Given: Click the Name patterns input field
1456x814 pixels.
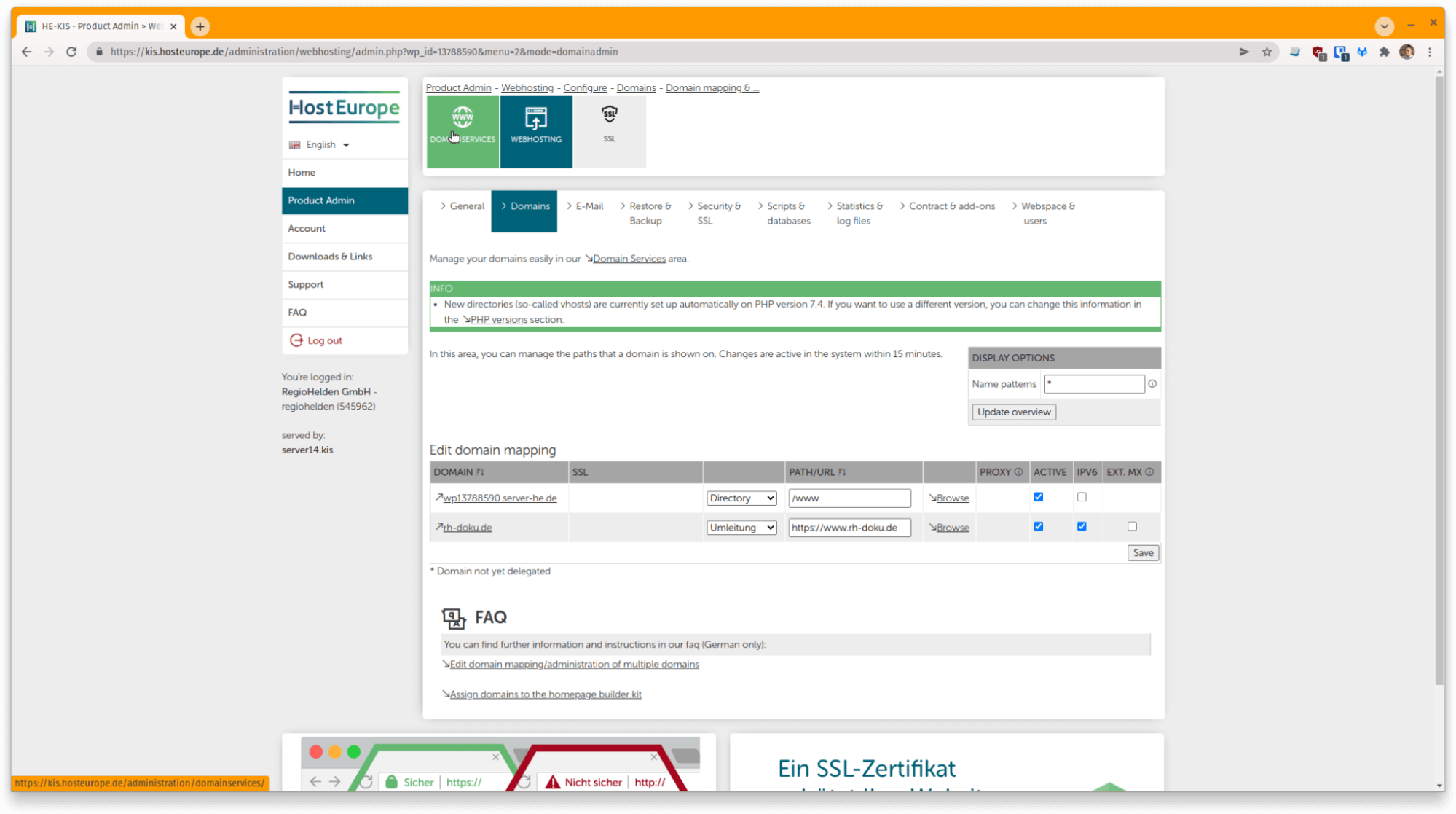Looking at the screenshot, I should (x=1094, y=384).
